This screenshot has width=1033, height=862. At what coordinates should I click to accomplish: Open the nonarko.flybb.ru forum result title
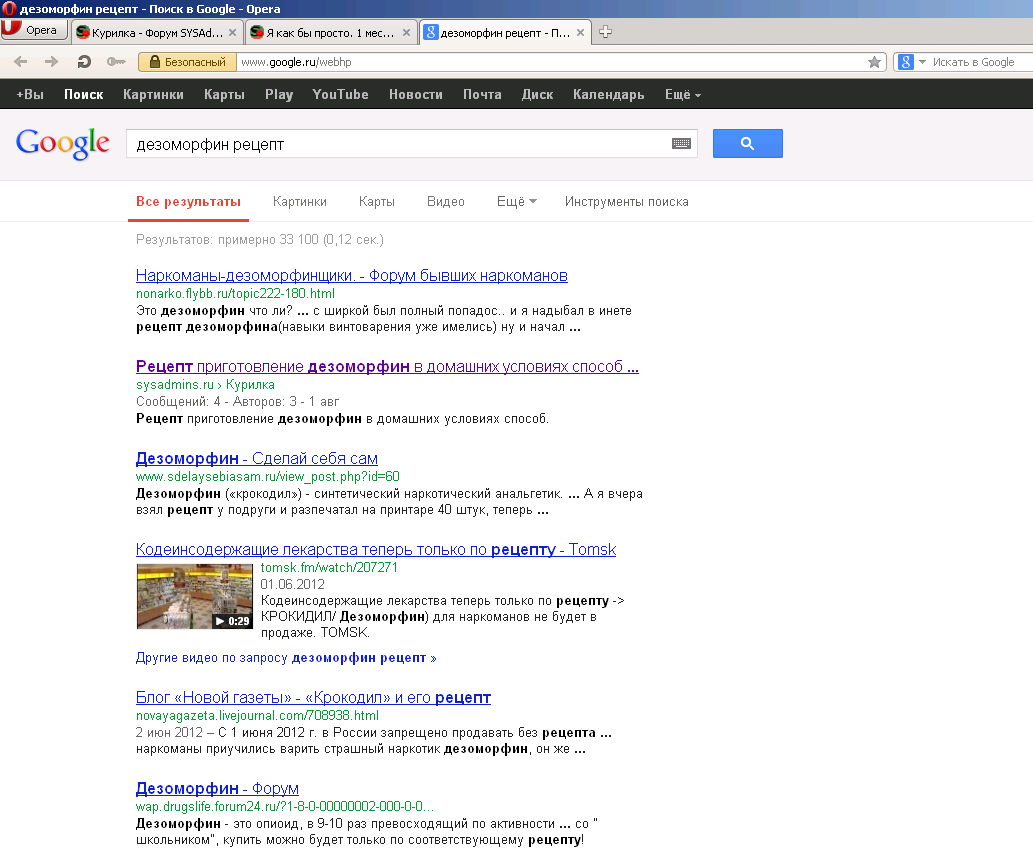tap(352, 275)
